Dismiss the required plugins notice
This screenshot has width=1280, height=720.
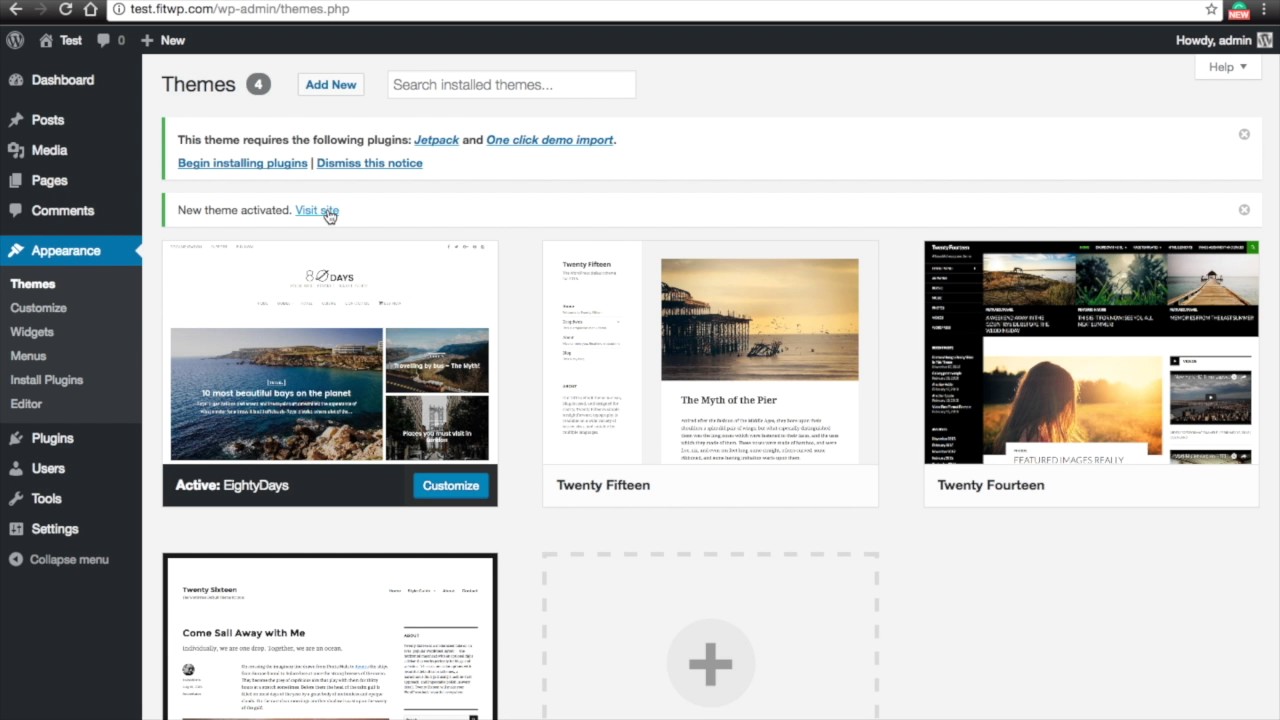click(1244, 134)
